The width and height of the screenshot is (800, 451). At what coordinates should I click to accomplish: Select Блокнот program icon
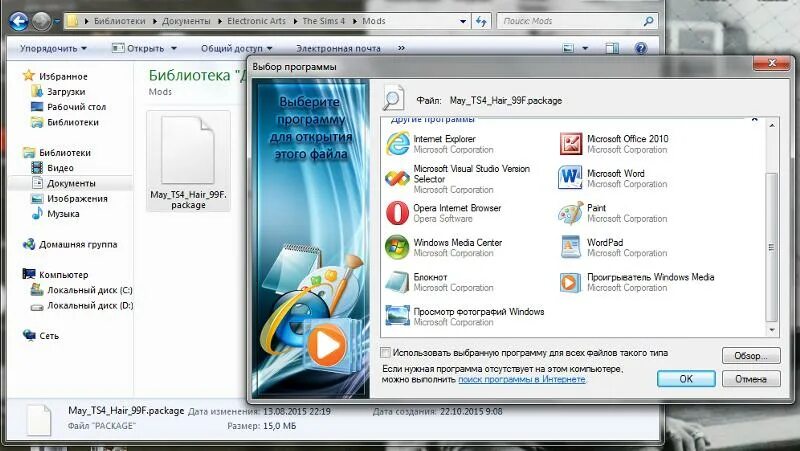pos(397,282)
